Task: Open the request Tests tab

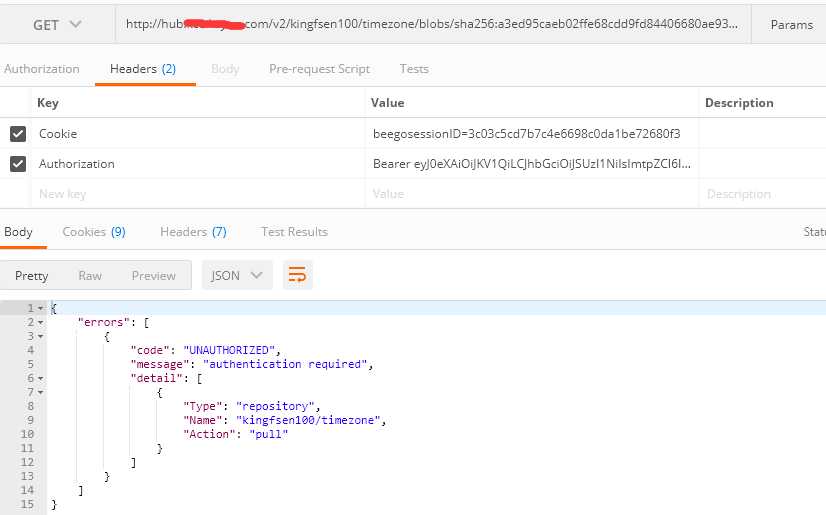Action: coord(414,69)
